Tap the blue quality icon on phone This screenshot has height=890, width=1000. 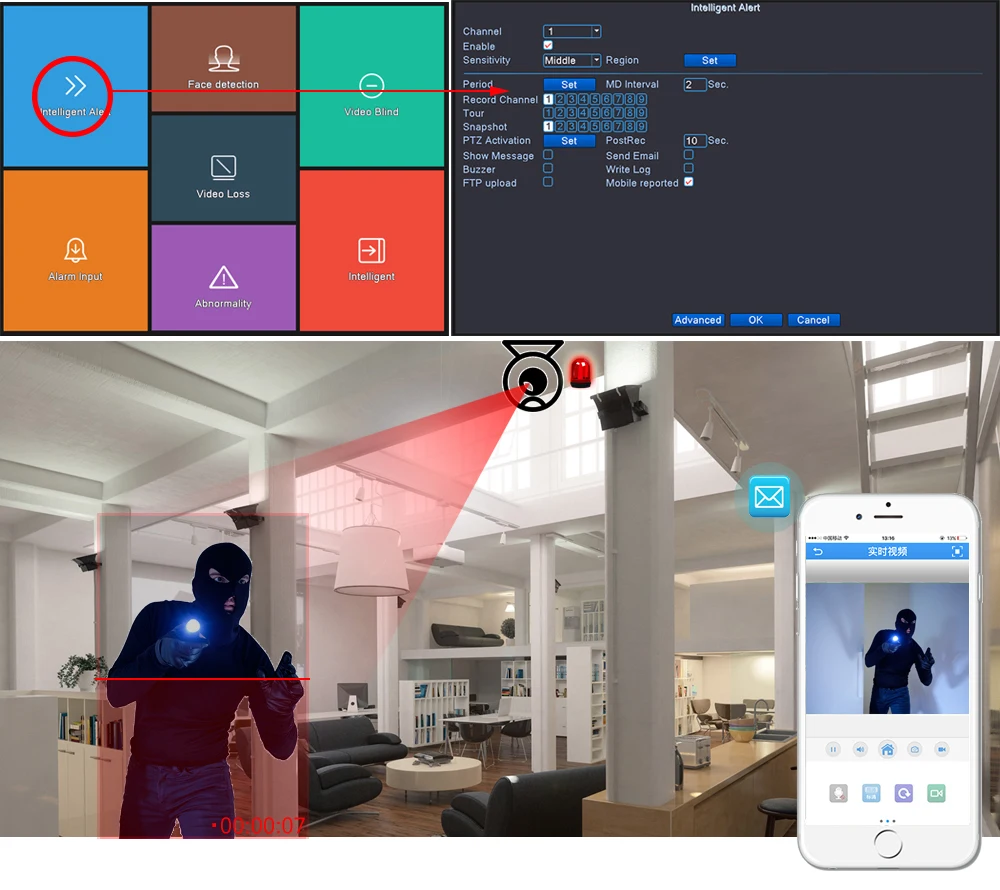coord(871,793)
